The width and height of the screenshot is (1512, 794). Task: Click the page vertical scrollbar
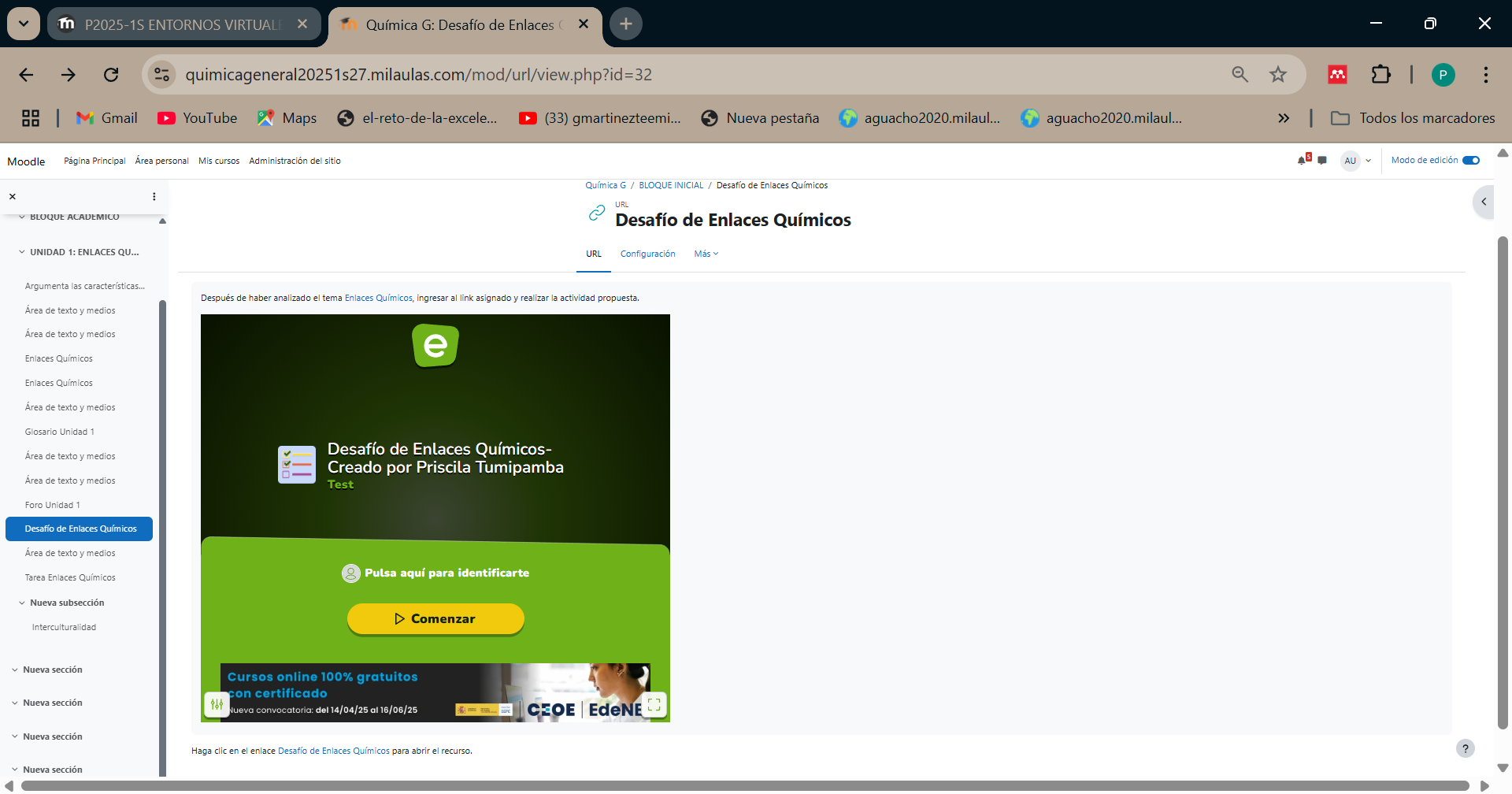(1503, 482)
